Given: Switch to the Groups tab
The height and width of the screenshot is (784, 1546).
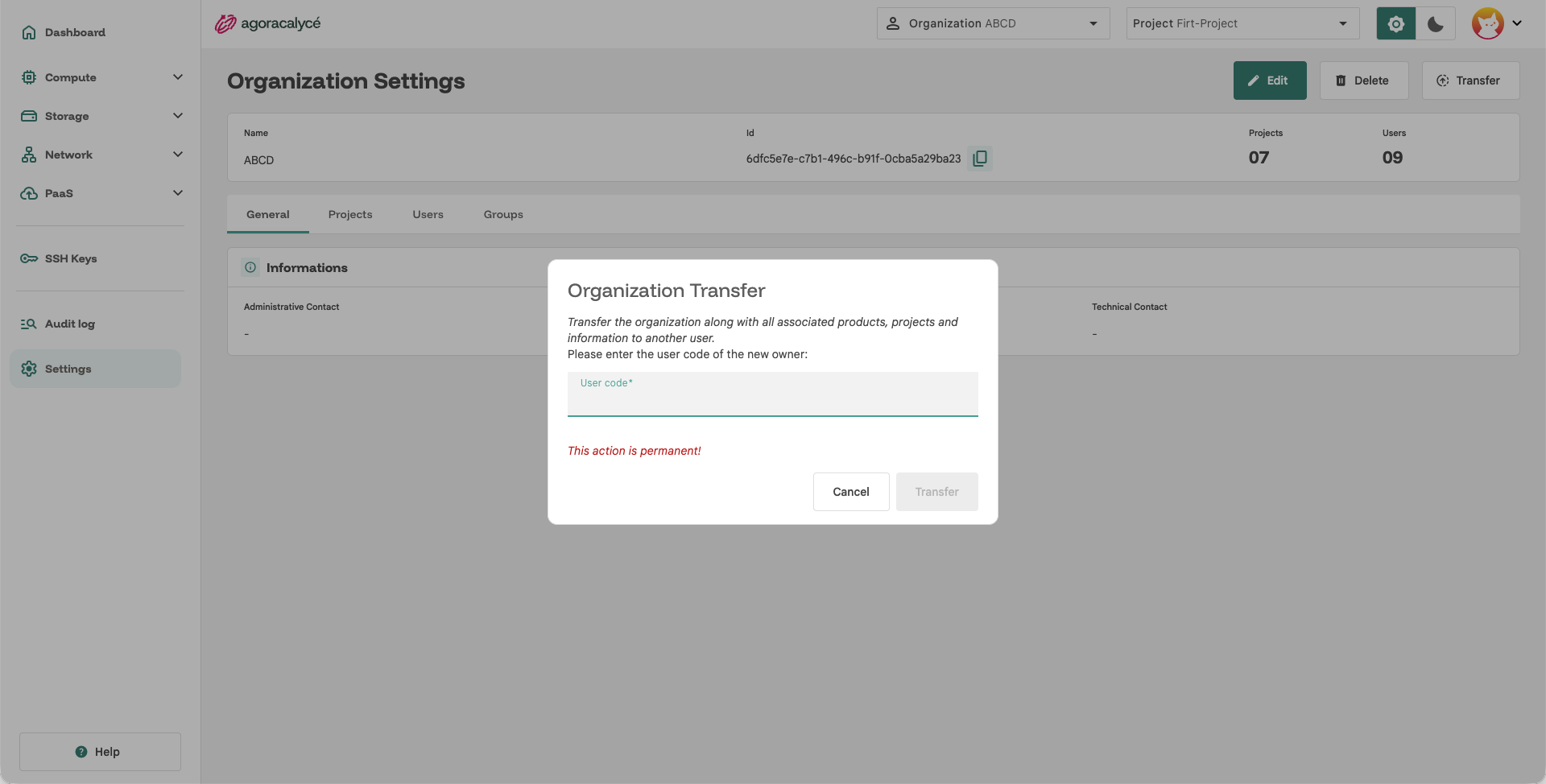Looking at the screenshot, I should tap(503, 214).
